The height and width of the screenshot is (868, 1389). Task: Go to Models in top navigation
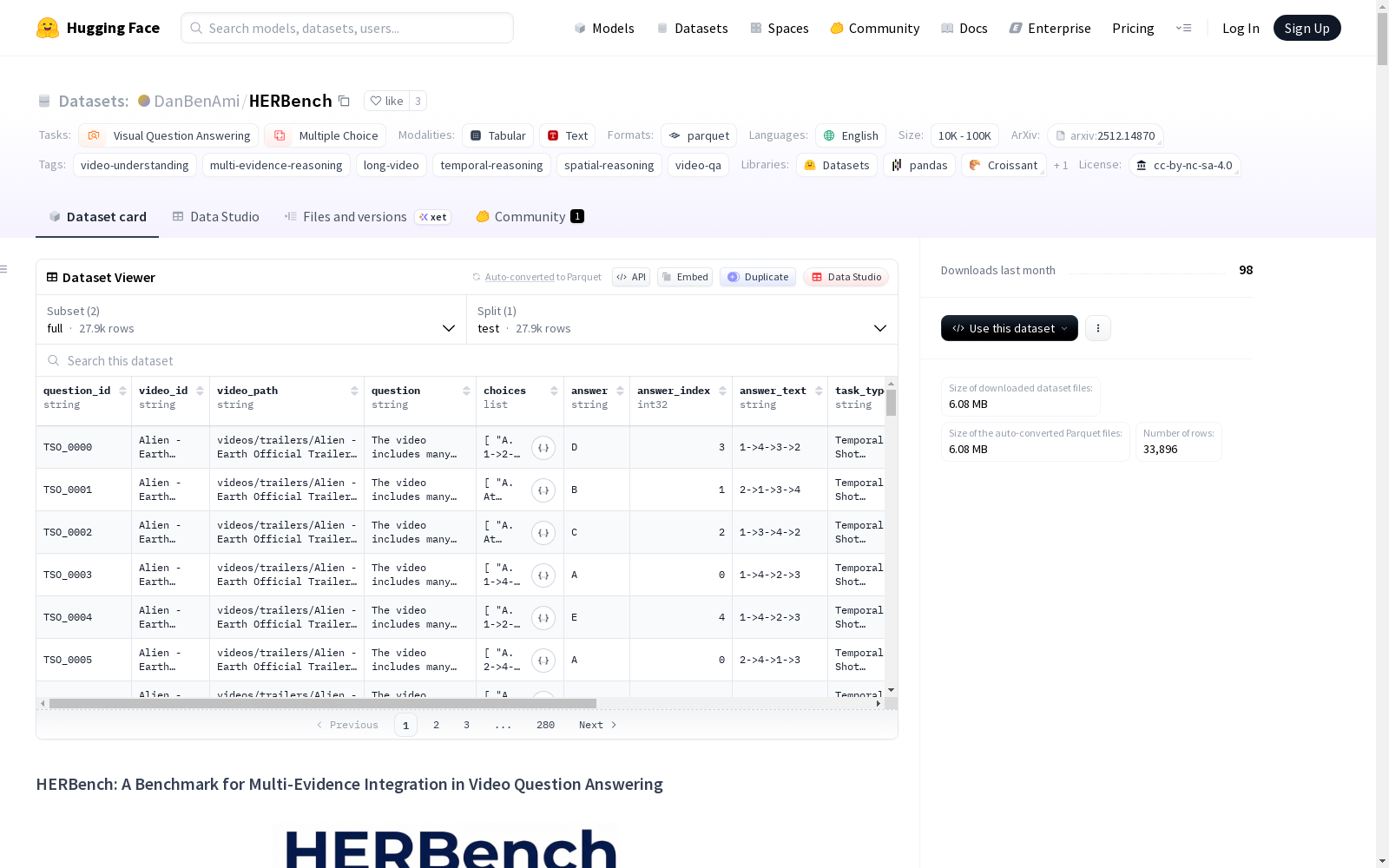point(604,28)
